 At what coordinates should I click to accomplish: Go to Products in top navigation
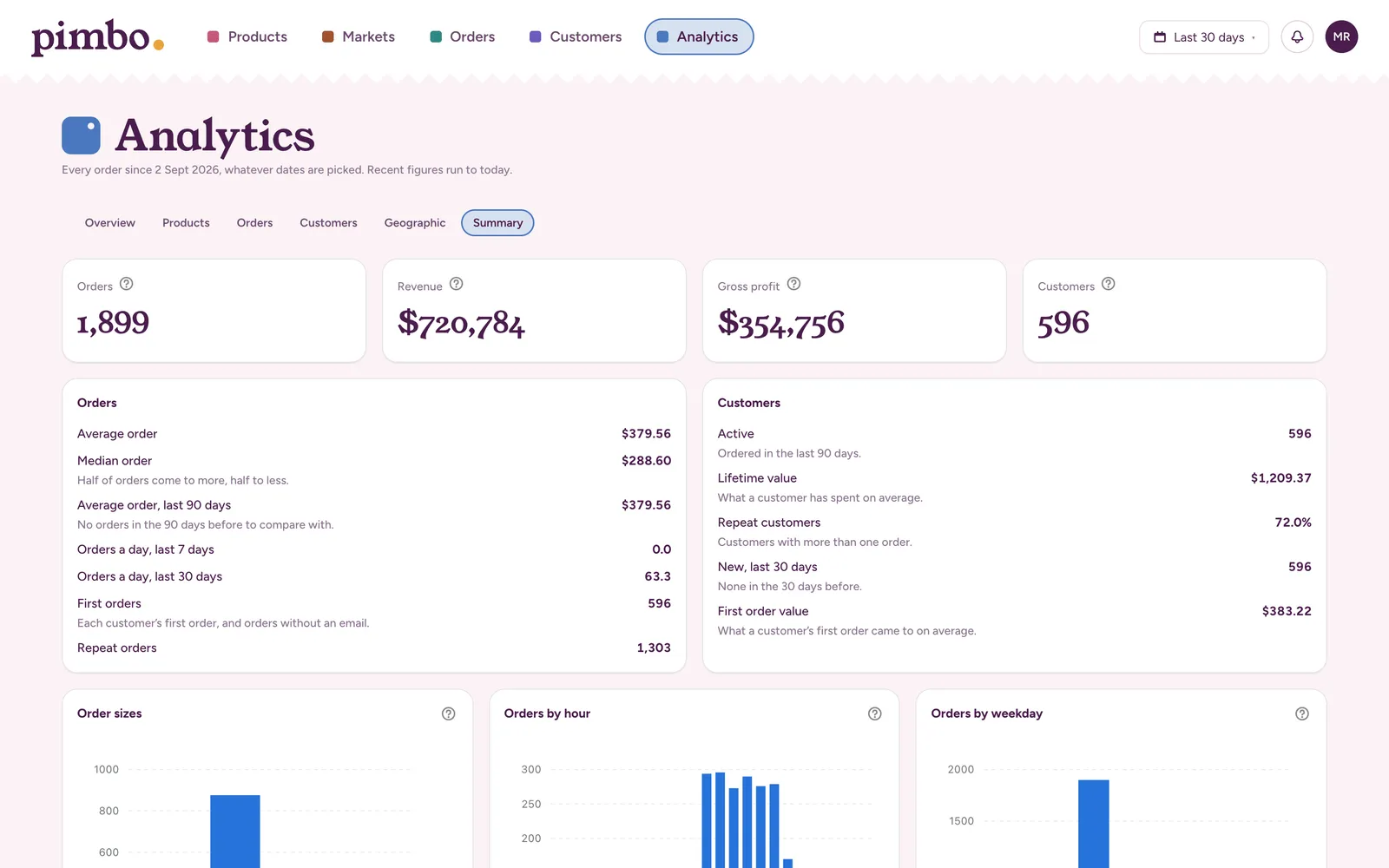click(247, 36)
